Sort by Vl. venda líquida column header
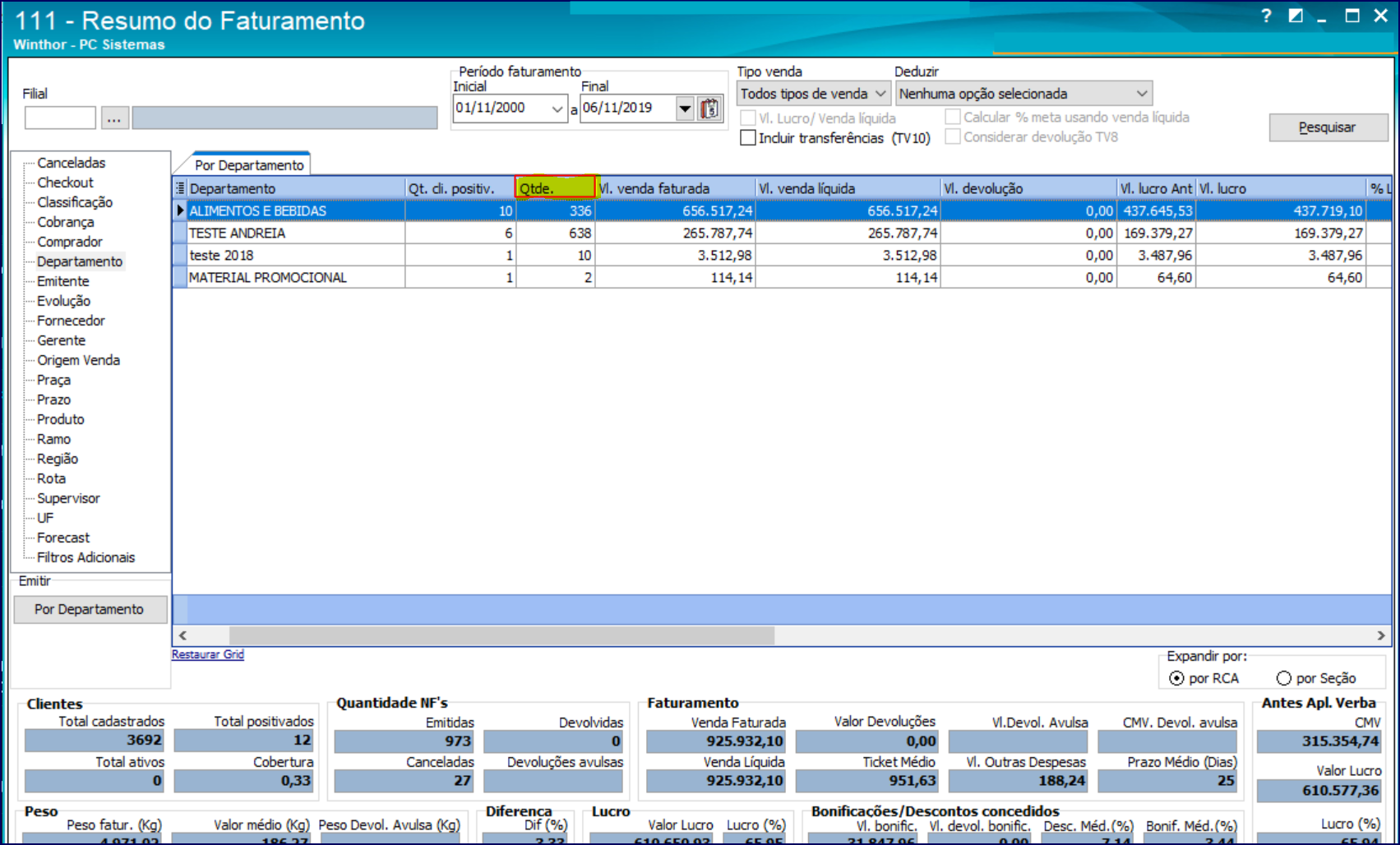This screenshot has width=1400, height=845. 848,188
